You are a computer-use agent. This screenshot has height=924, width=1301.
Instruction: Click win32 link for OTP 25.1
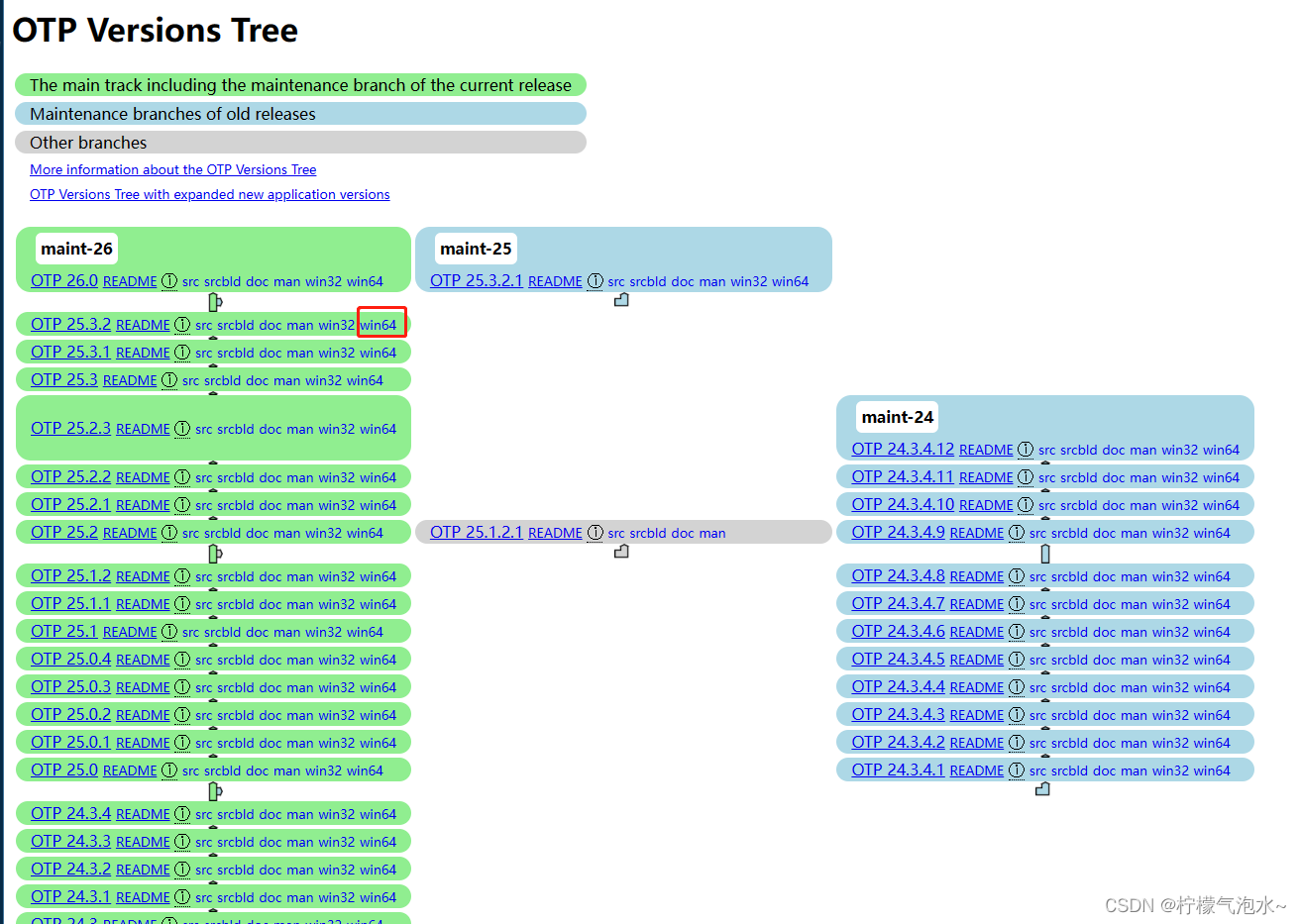324,632
